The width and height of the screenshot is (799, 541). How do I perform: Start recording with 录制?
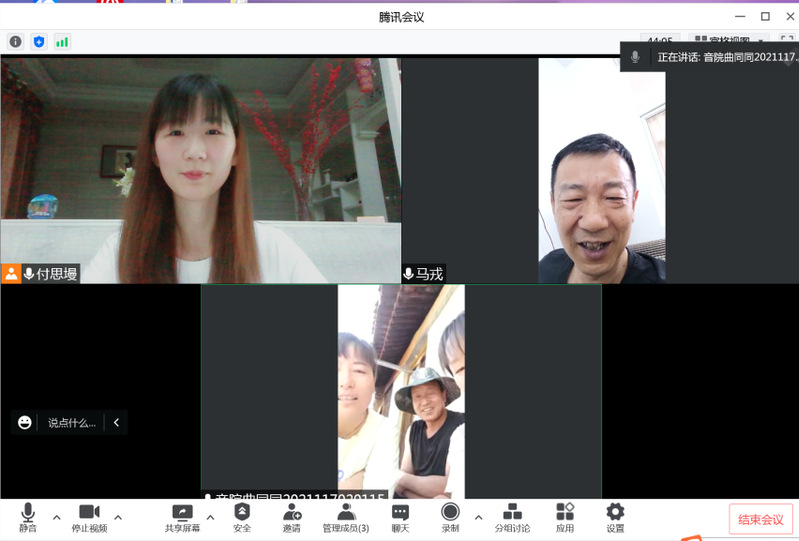450,518
